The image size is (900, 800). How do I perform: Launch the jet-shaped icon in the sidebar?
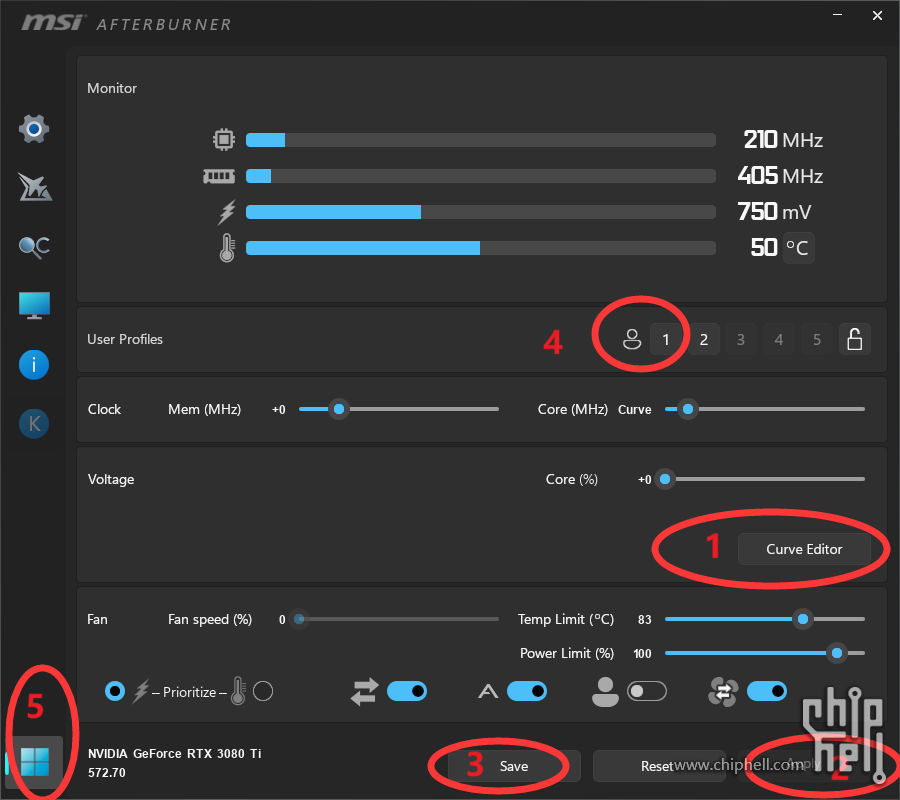pos(34,187)
